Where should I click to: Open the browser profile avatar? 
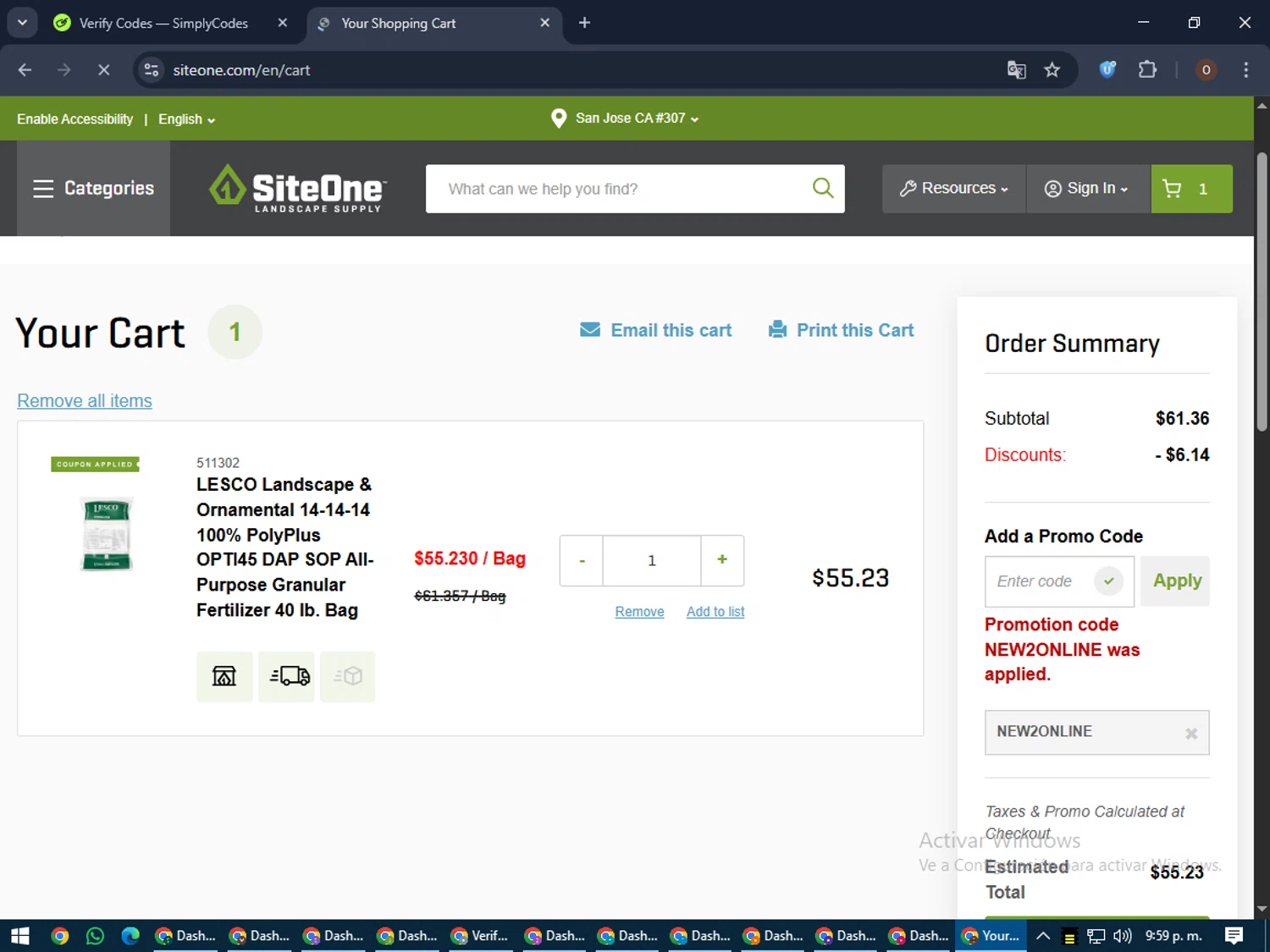tap(1206, 70)
